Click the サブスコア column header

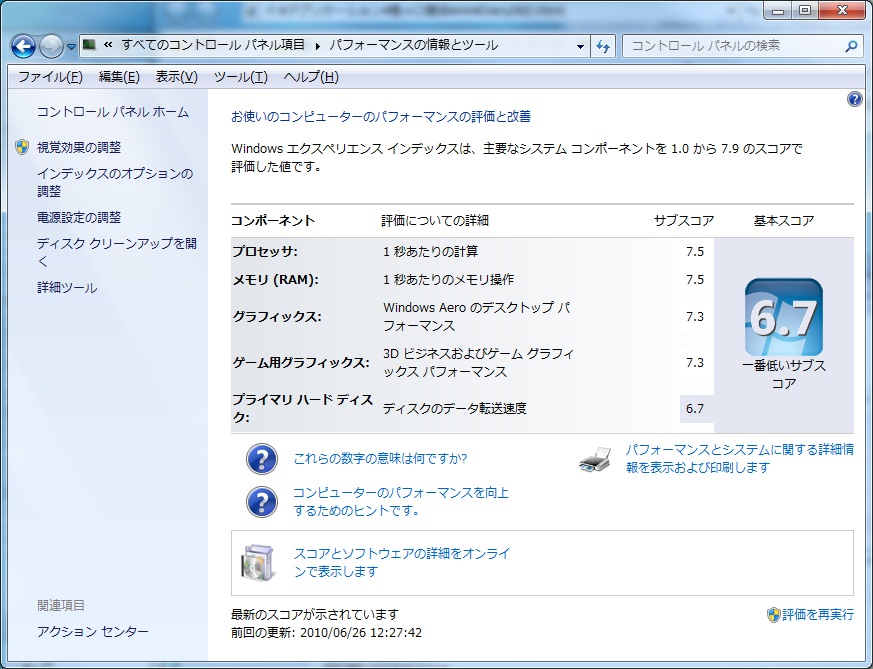tap(684, 221)
